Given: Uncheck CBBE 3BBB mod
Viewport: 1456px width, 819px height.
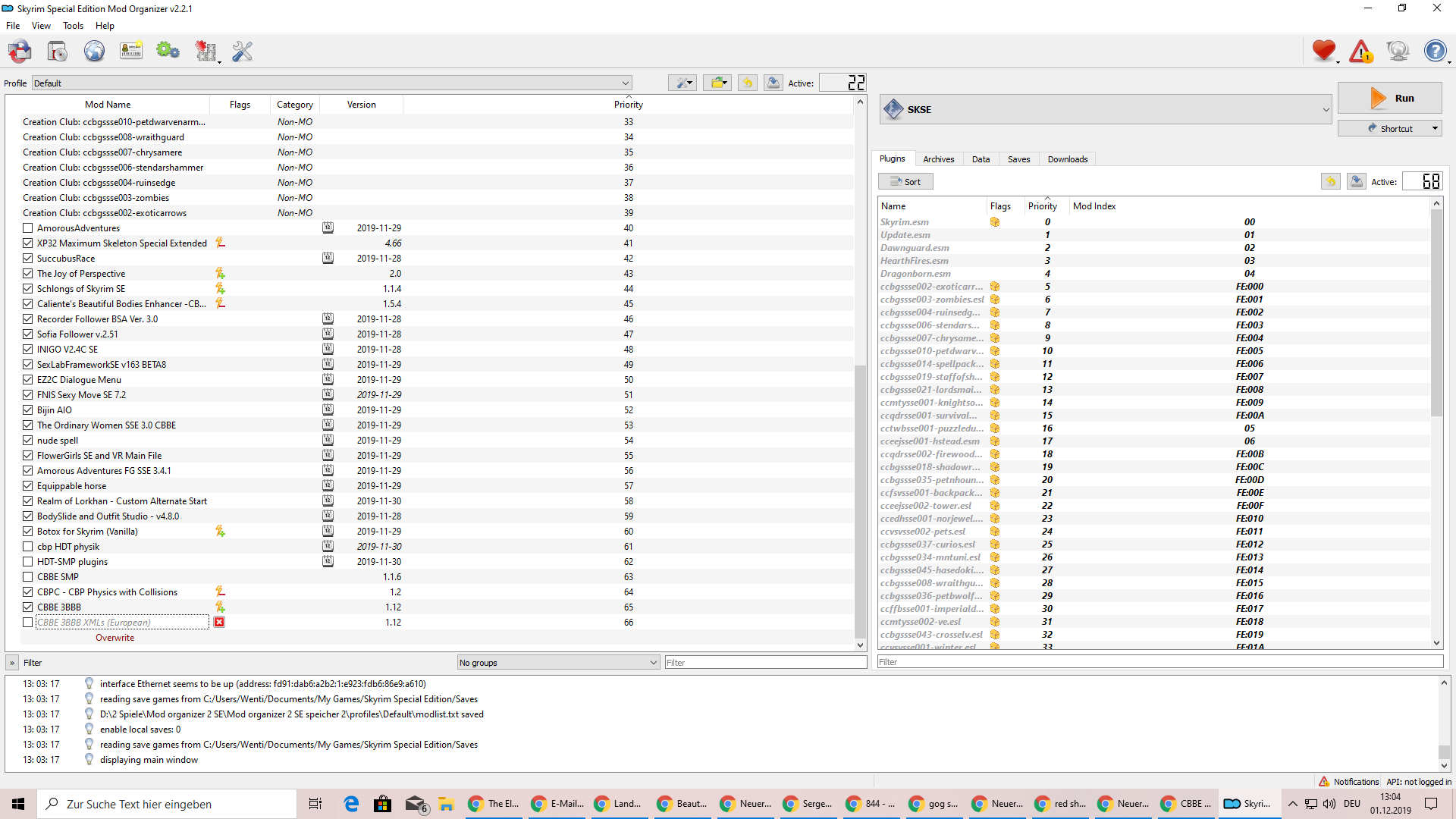Looking at the screenshot, I should click(28, 607).
